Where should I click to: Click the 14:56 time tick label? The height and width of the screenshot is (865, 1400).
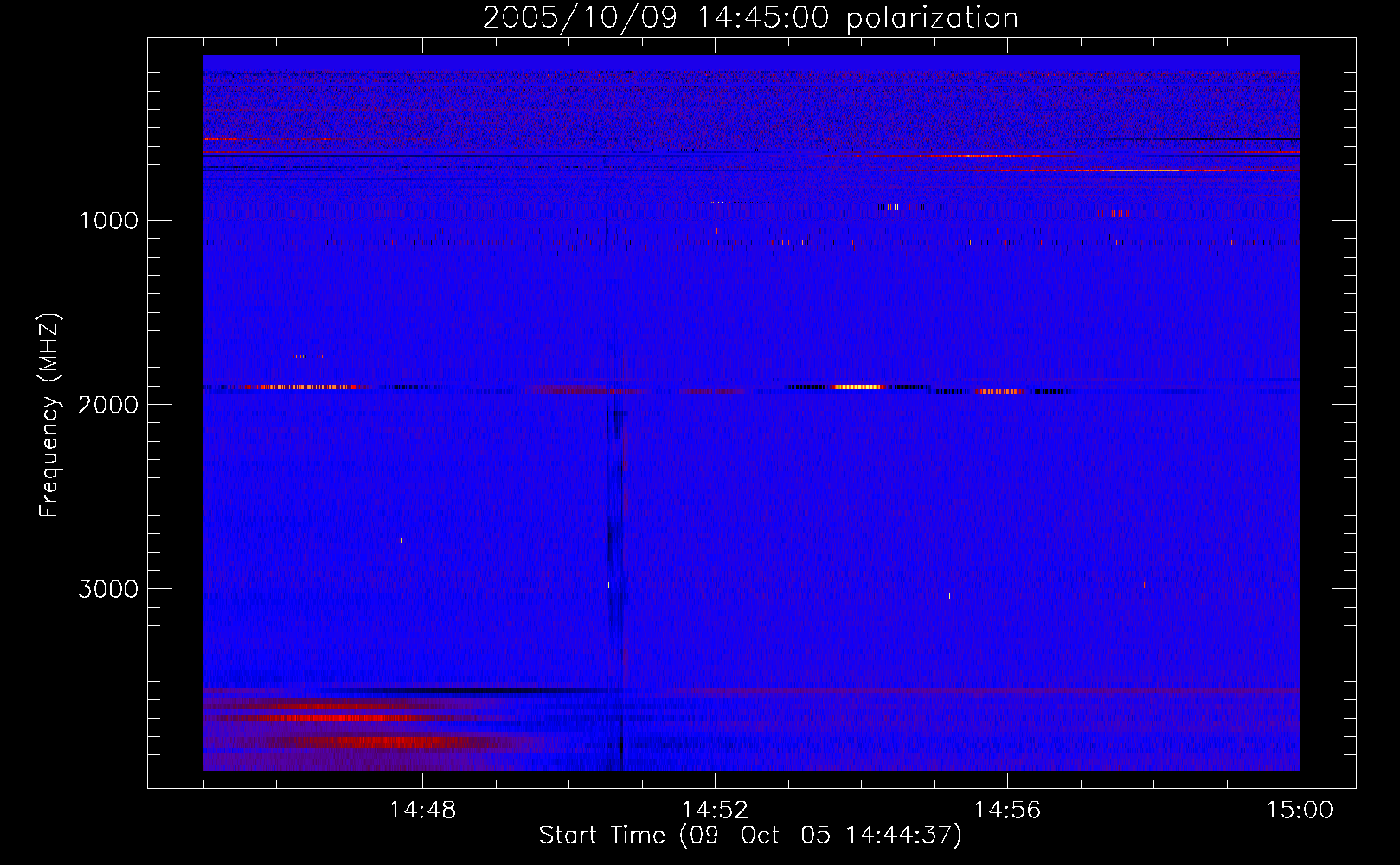click(1007, 811)
